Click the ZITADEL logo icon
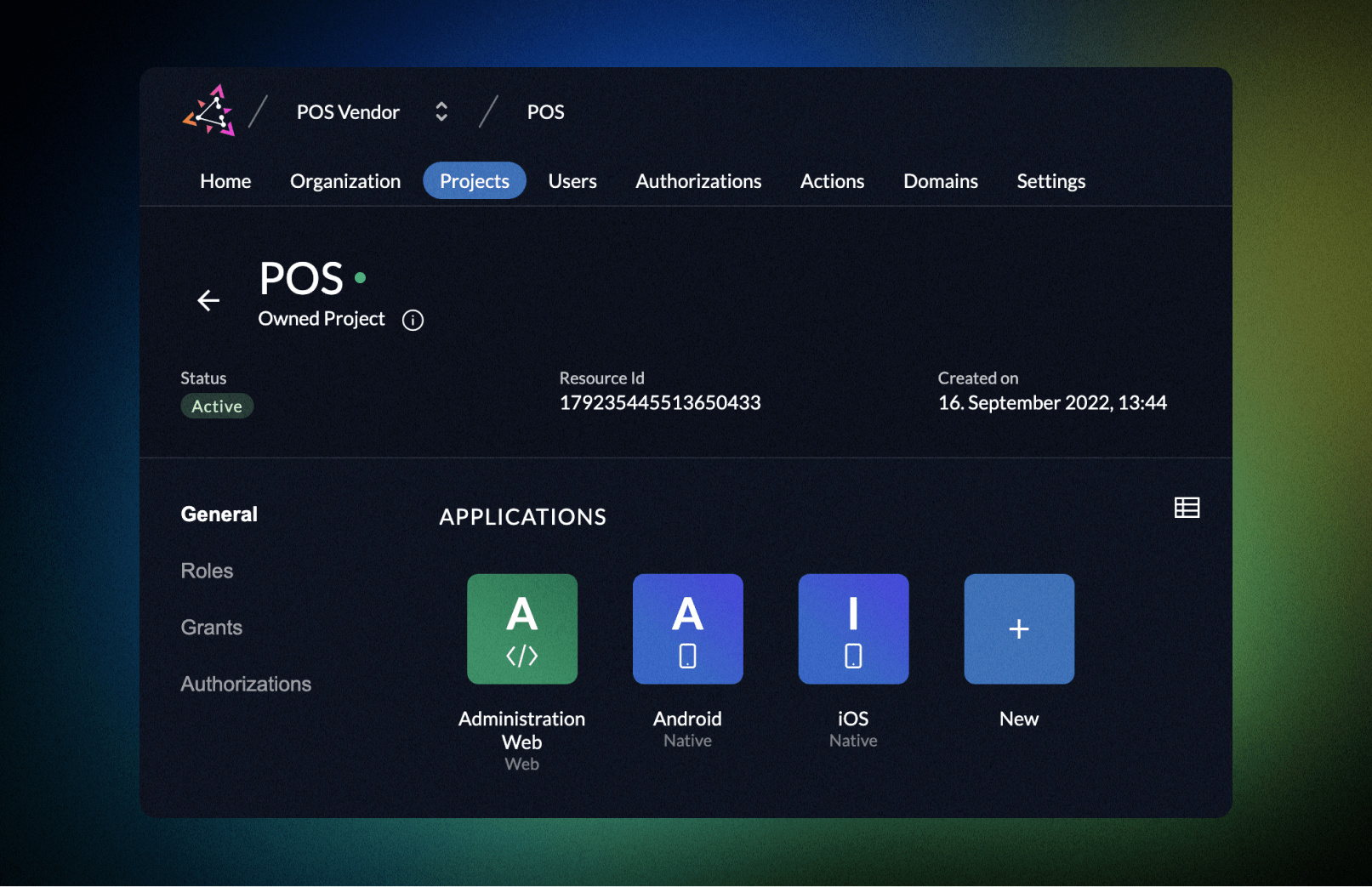 [x=209, y=111]
